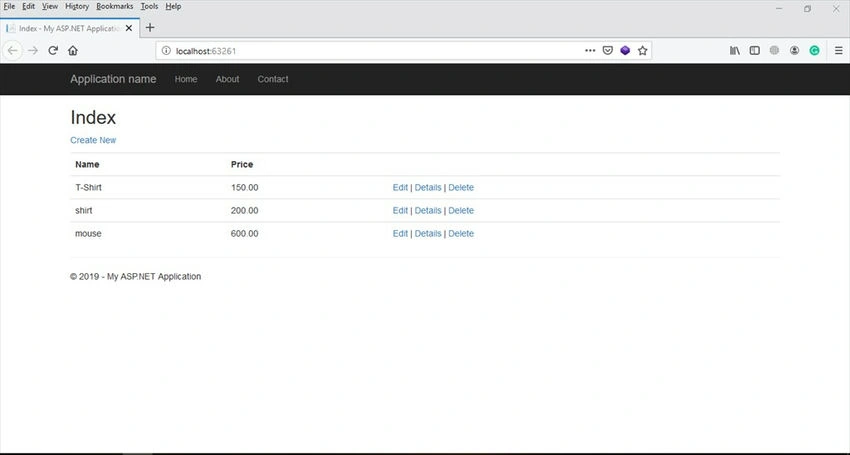Open page actions three-dots menu
The width and height of the screenshot is (850, 455).
(x=590, y=50)
